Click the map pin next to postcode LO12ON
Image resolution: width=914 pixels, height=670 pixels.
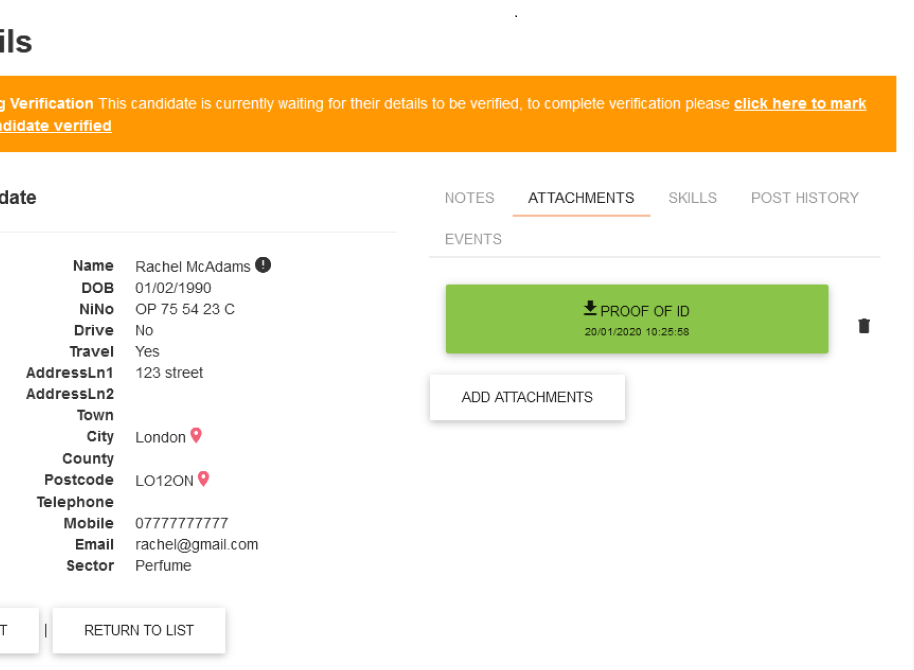(203, 479)
